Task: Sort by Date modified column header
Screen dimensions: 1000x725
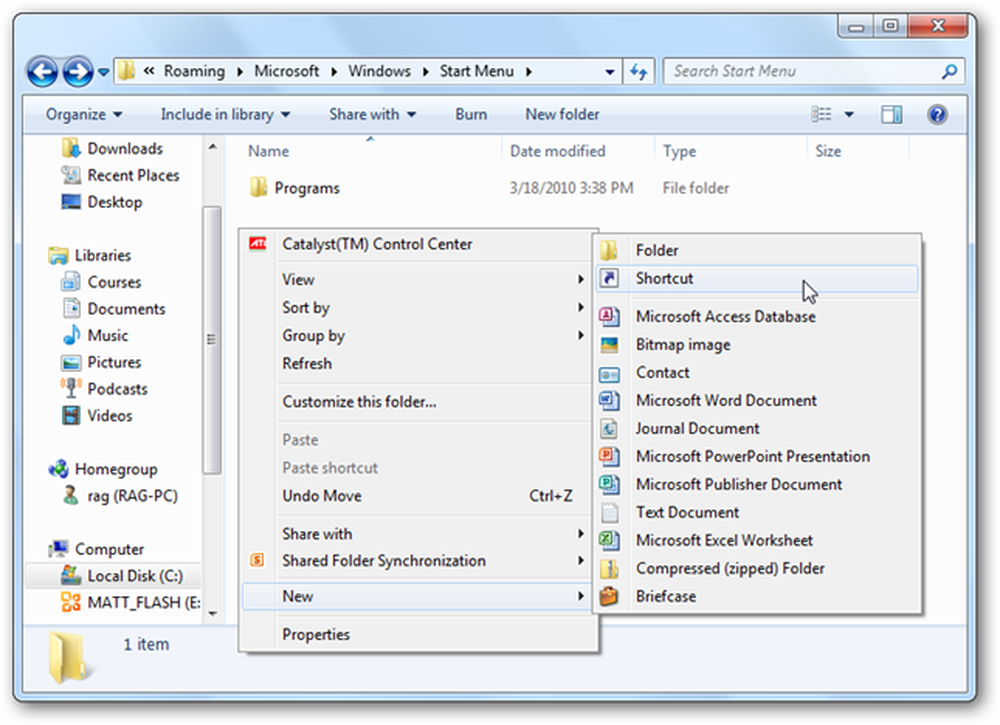Action: (x=557, y=152)
